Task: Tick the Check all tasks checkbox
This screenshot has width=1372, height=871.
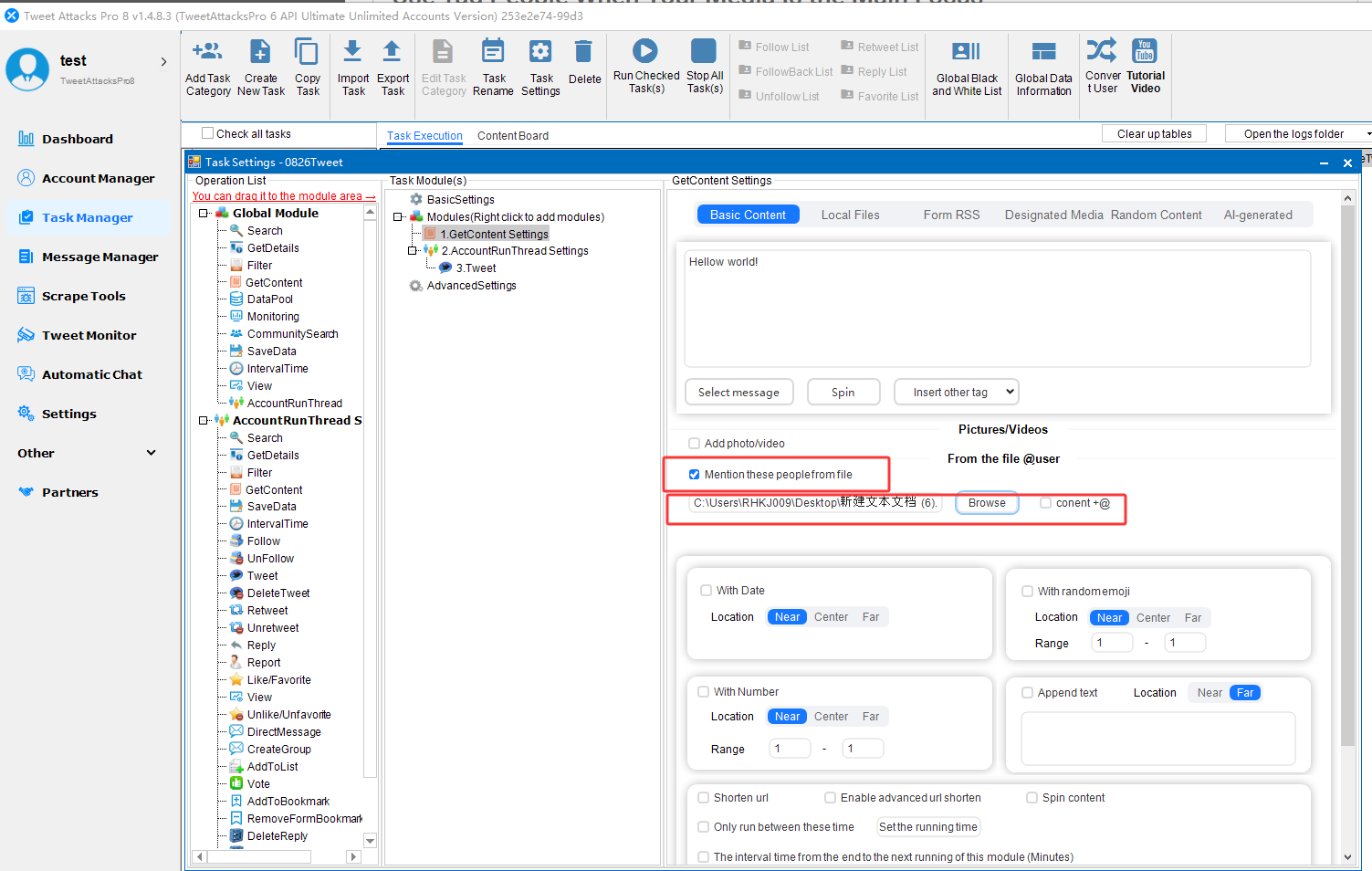Action: coord(207,133)
